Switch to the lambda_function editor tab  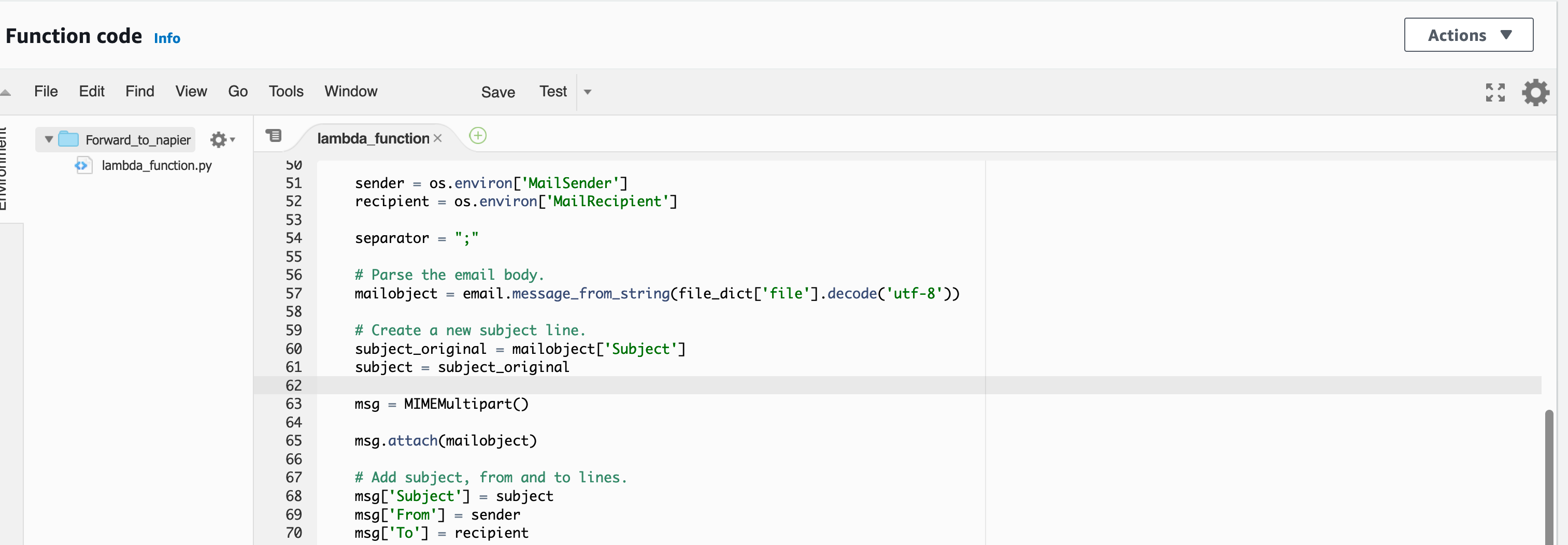pyautogui.click(x=373, y=138)
